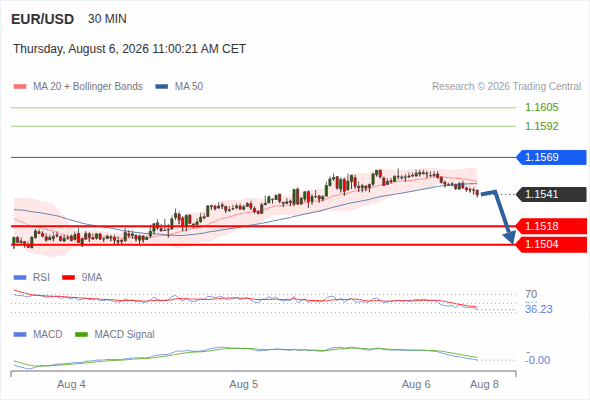
Task: Click the MA 20 + Bollinger Bands legend label
Action: click(88, 87)
